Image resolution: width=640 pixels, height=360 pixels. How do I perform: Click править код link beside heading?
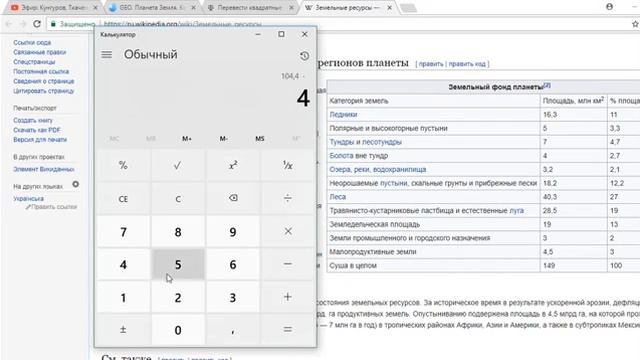point(467,64)
